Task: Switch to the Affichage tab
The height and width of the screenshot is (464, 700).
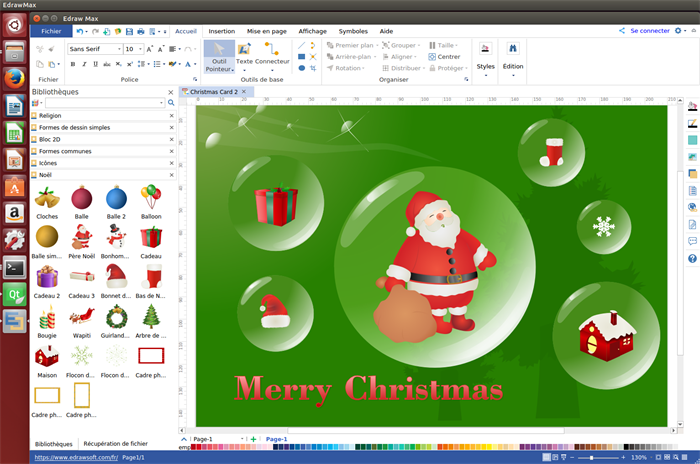Action: [312, 31]
